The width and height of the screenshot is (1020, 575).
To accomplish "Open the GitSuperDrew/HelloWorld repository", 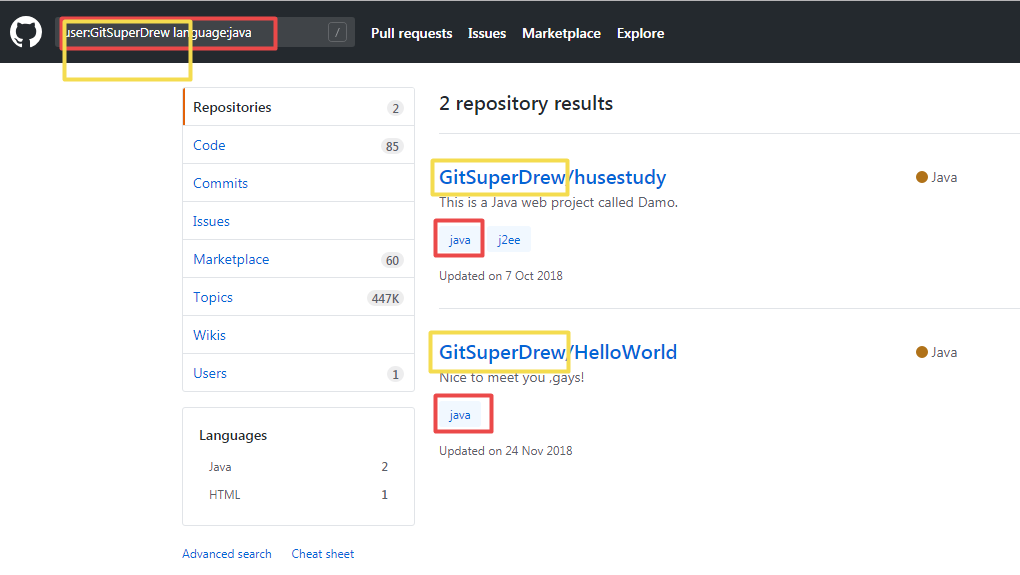I will [x=557, y=352].
